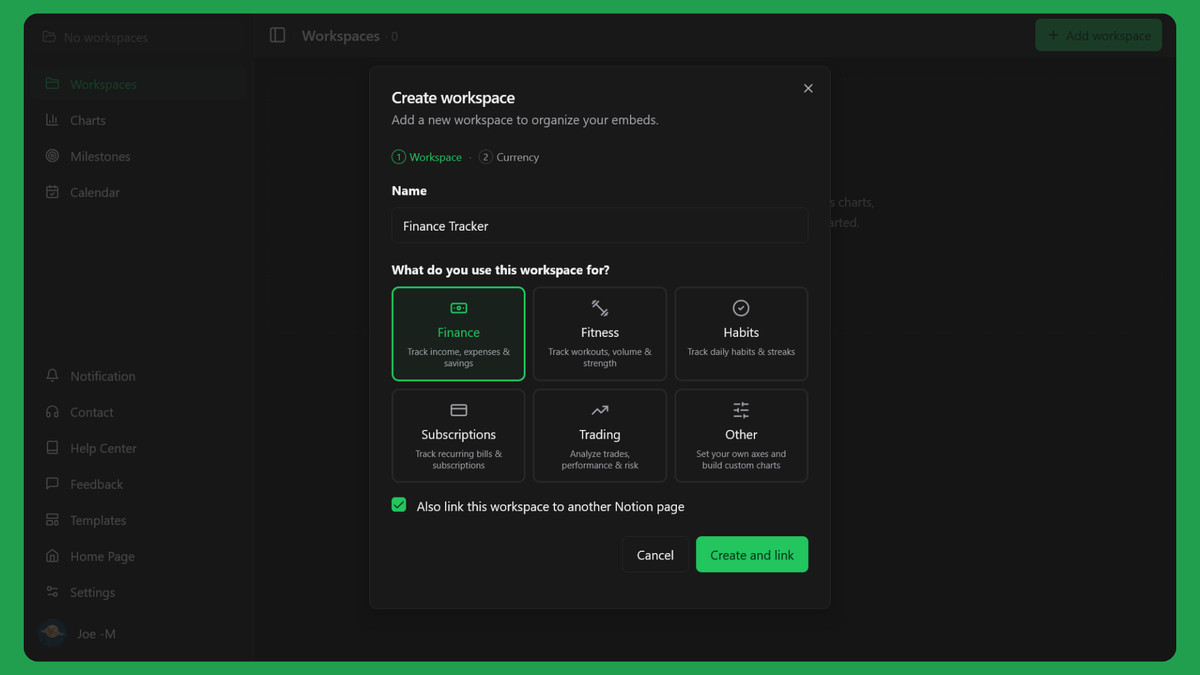The image size is (1200, 675).
Task: Uncheck Also link workspace to Notion page
Action: pyautogui.click(x=399, y=505)
